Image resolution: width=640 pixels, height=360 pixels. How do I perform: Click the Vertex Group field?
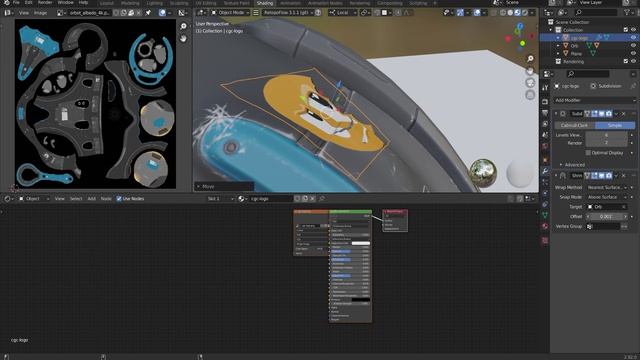point(604,227)
